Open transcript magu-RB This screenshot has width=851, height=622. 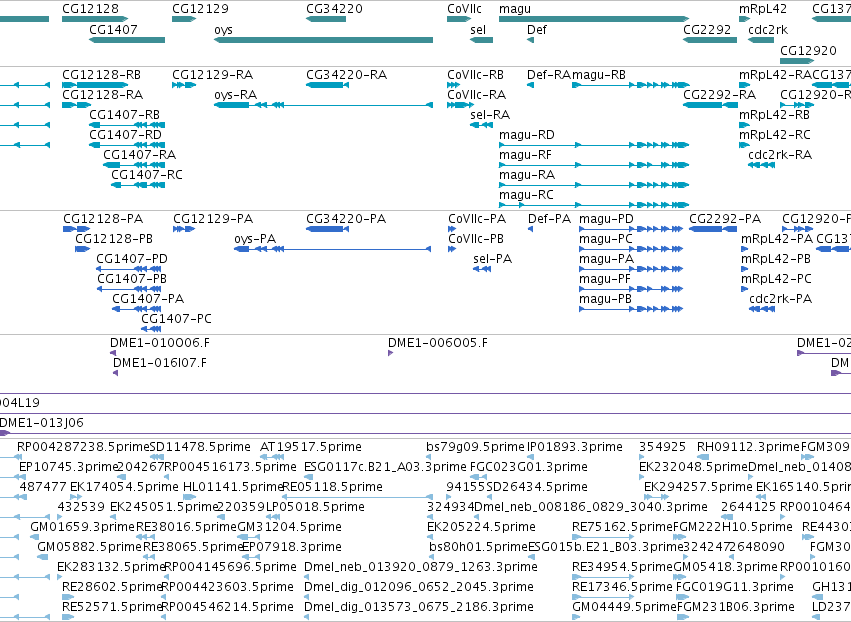coord(599,75)
